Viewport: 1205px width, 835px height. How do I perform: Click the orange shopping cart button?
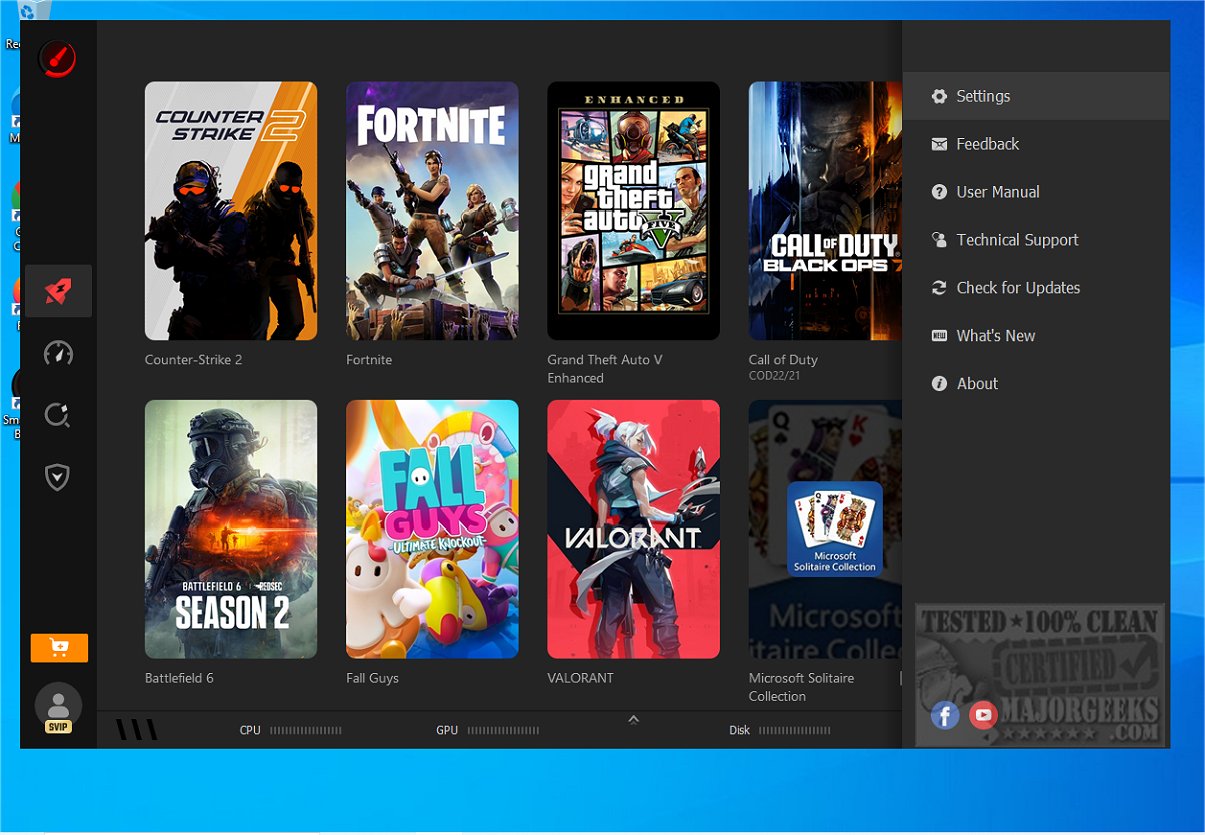[x=59, y=648]
